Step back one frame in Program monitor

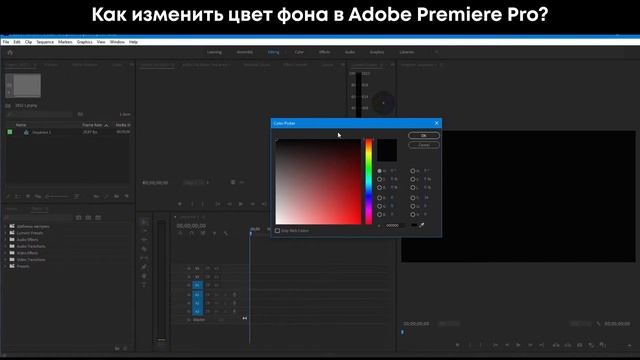coord(507,345)
